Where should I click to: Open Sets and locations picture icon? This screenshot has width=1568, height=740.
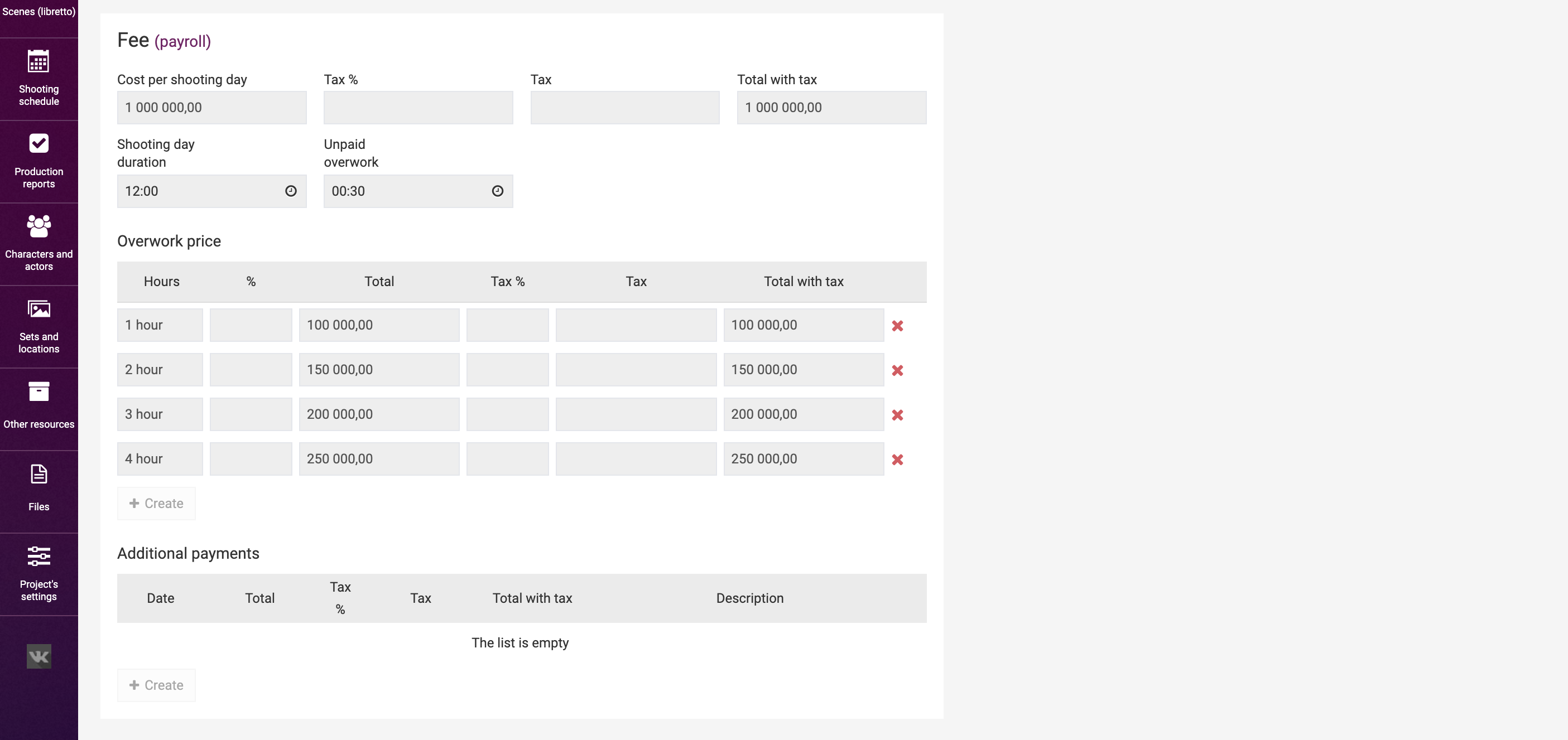[x=39, y=309]
